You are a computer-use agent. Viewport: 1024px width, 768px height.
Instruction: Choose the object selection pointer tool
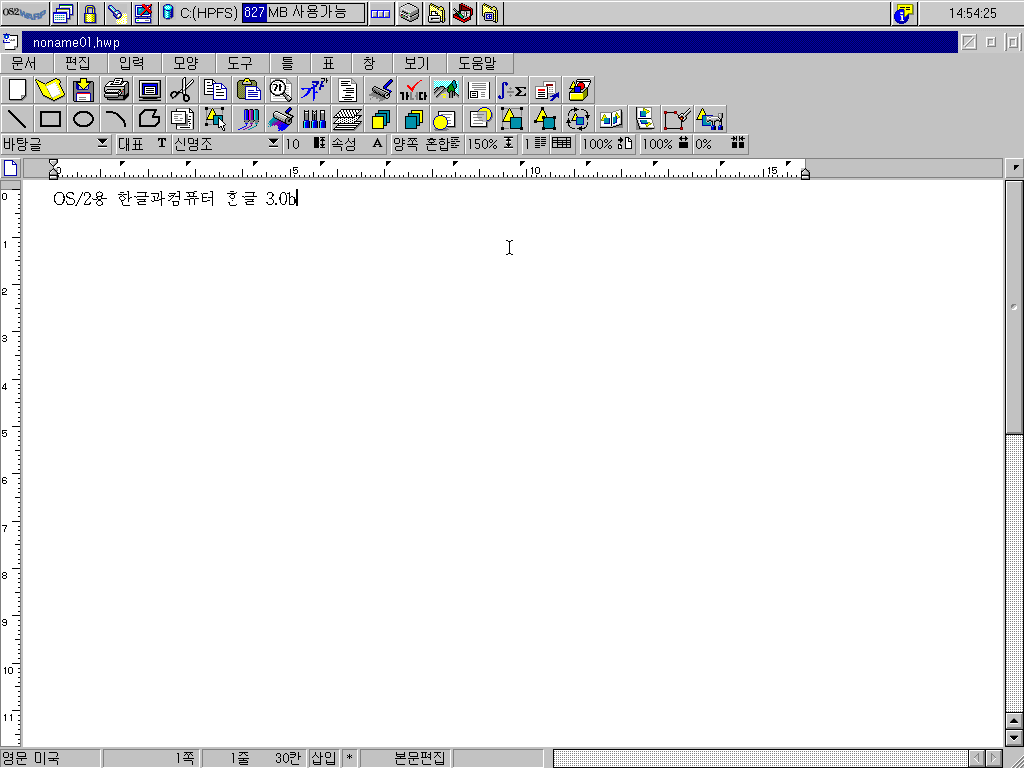coord(216,119)
